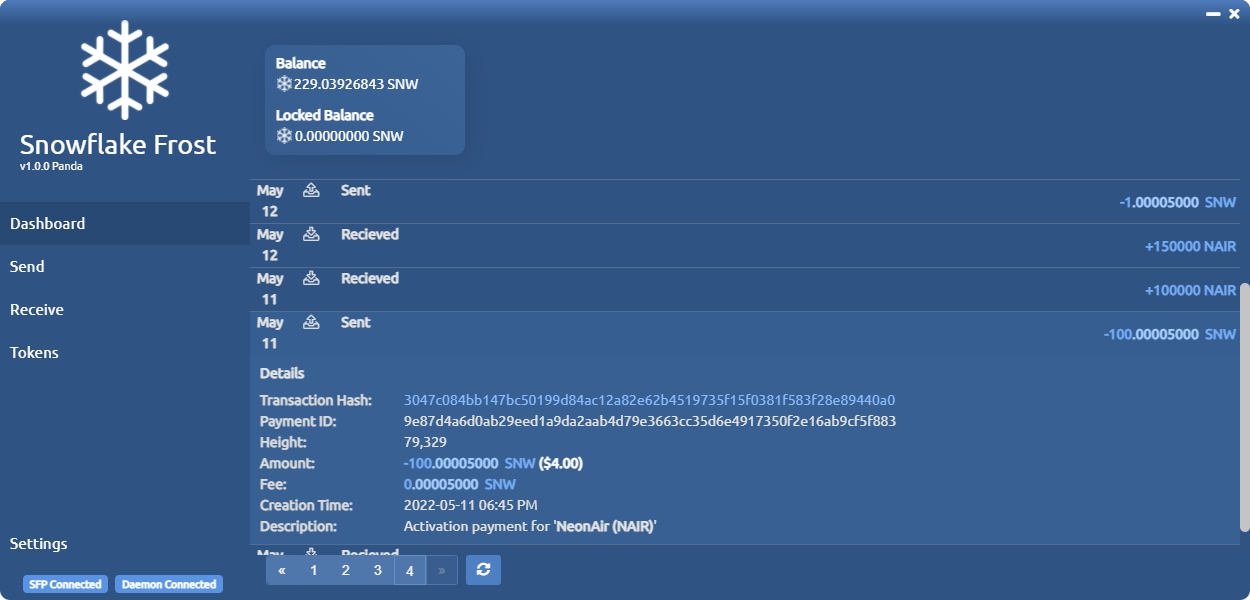The image size is (1250, 600).
Task: Click the snowflake icon beside Balance amount
Action: click(x=284, y=84)
